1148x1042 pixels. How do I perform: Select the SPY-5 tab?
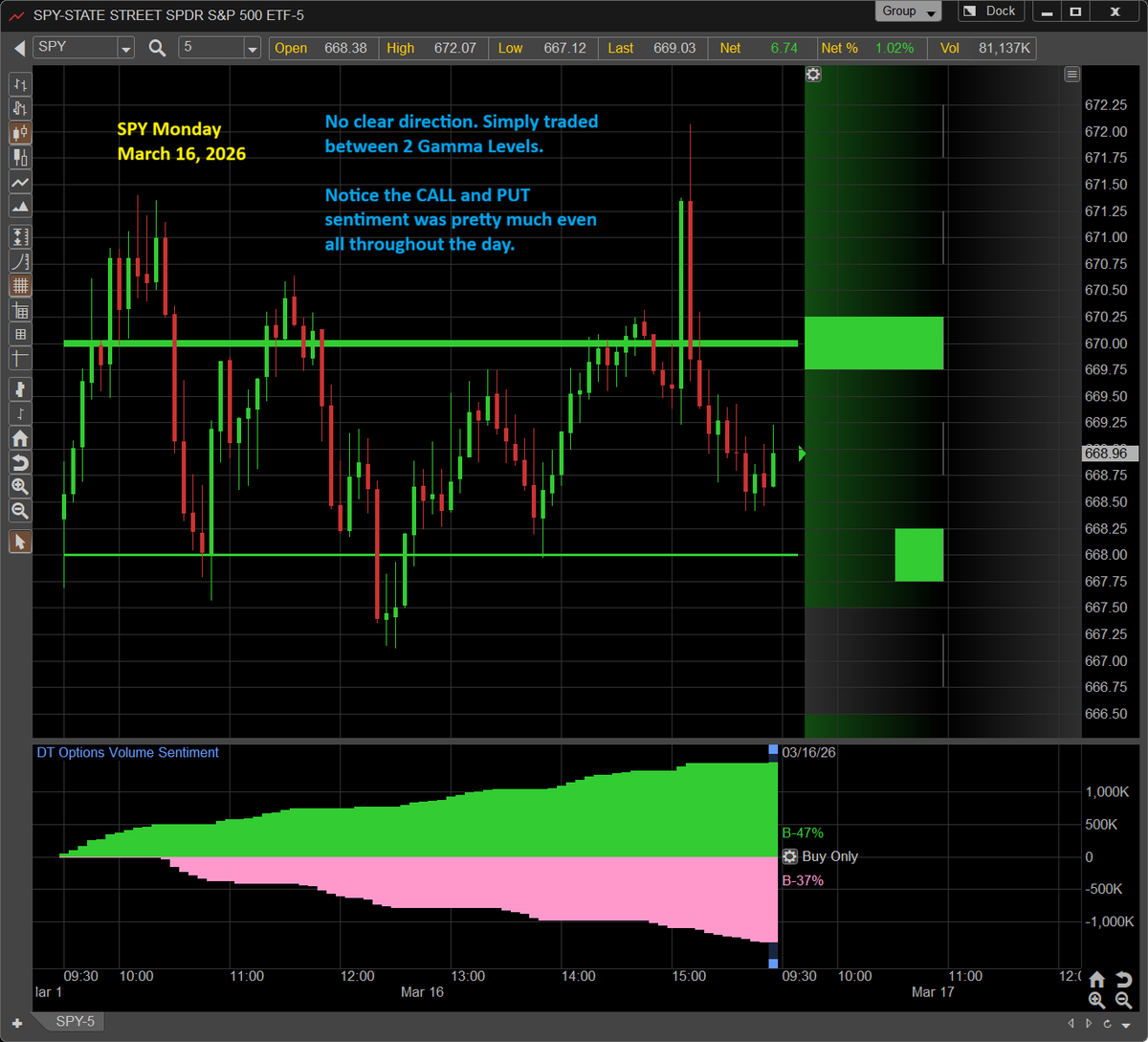pos(75,1022)
